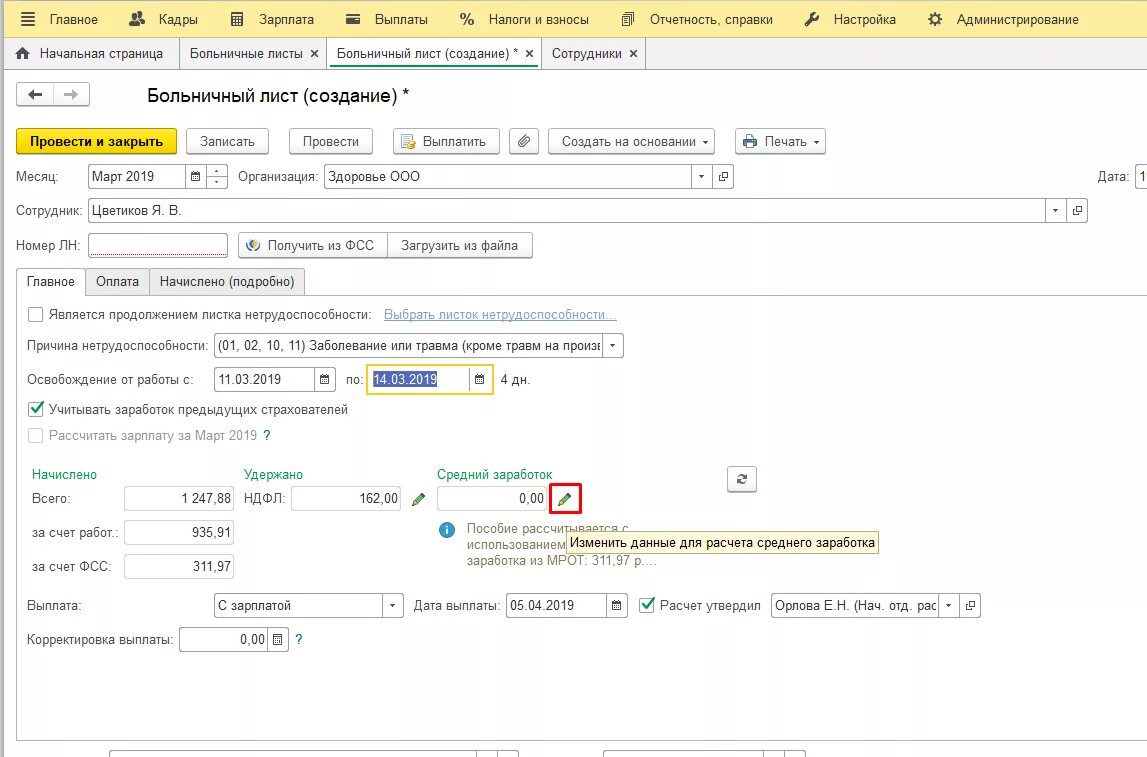The width and height of the screenshot is (1147, 757).
Task: Expand the Выплата dropdown С зарплатой
Action: (x=393, y=606)
